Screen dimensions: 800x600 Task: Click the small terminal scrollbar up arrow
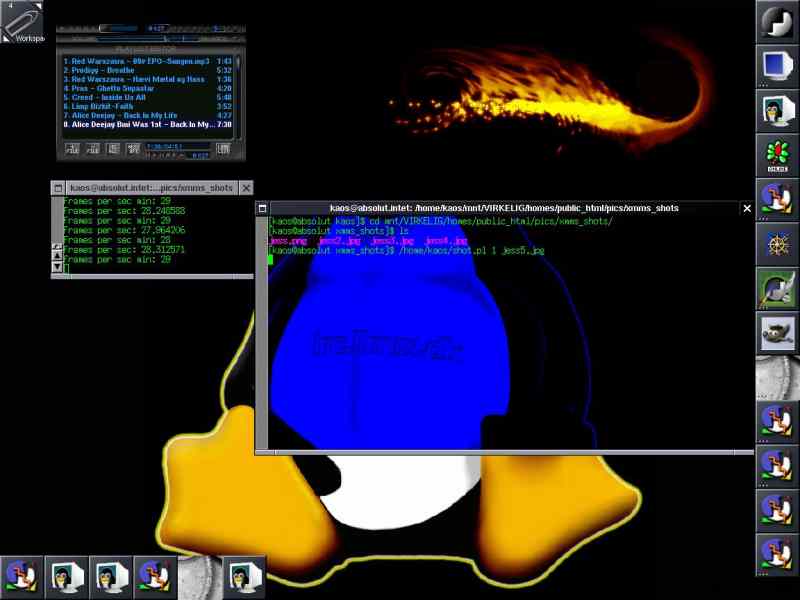57,256
